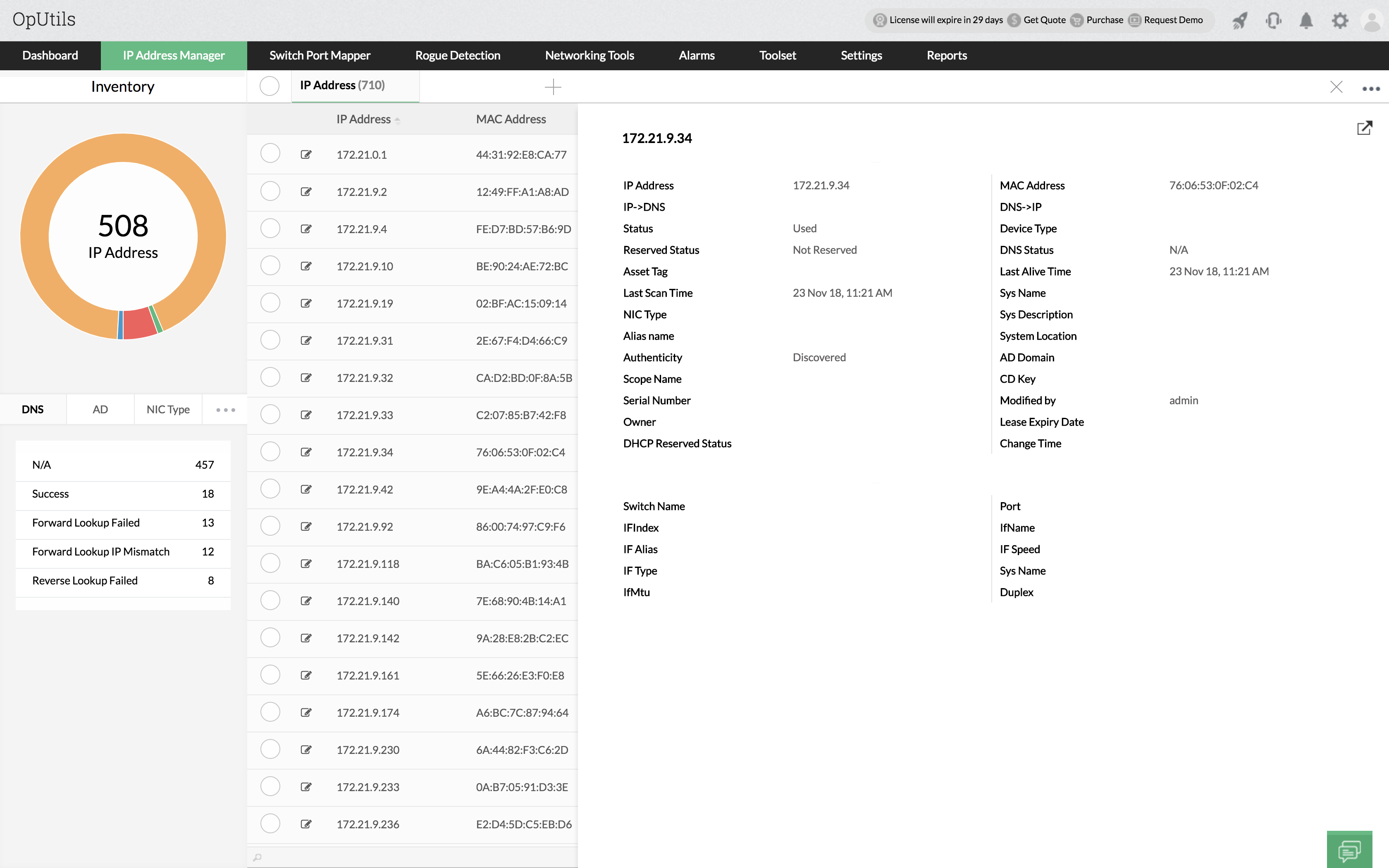Viewport: 1389px width, 868px height.
Task: Open the notifications bell
Action: [1306, 21]
